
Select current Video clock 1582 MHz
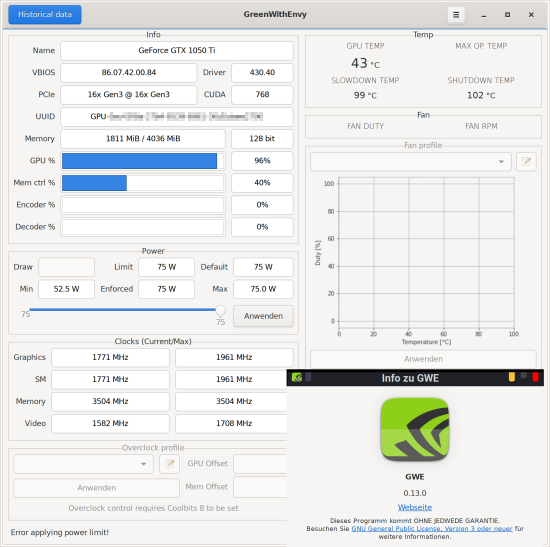click(110, 423)
